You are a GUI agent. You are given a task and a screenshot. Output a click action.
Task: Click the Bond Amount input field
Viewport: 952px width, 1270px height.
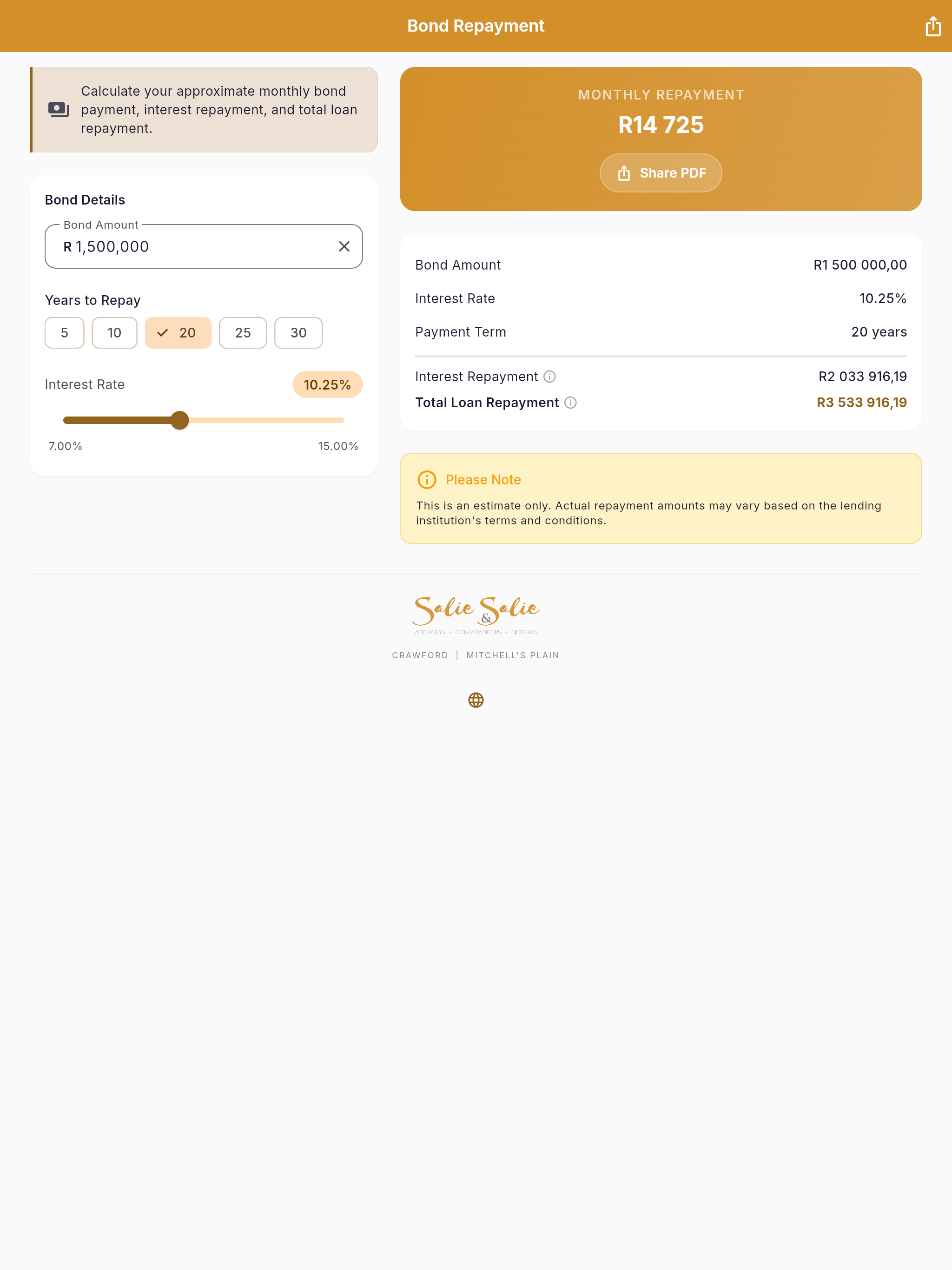[204, 246]
